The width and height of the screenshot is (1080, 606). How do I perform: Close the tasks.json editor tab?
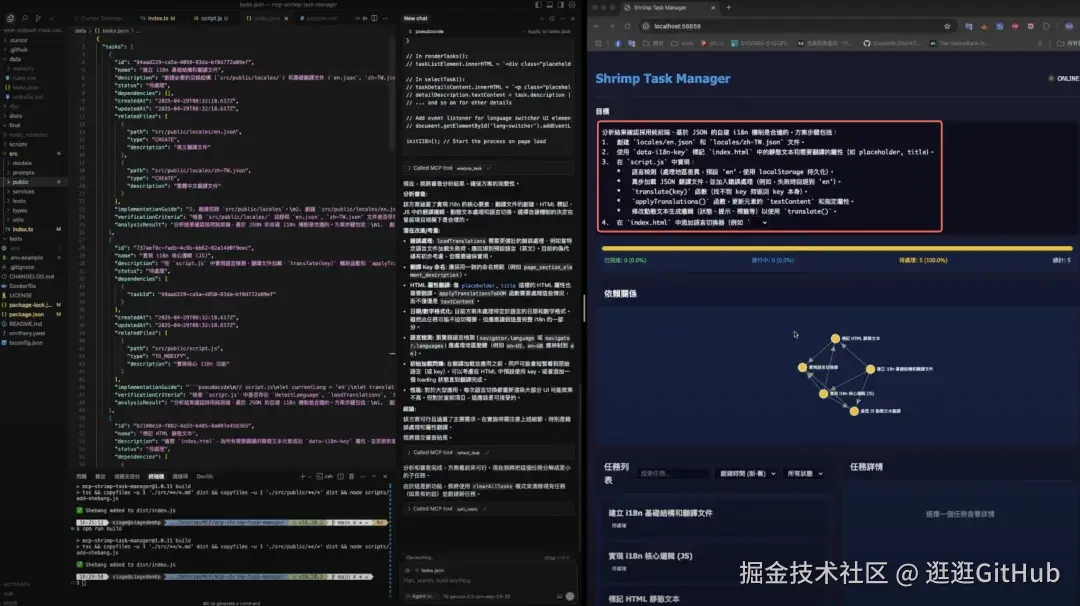tap(286, 18)
